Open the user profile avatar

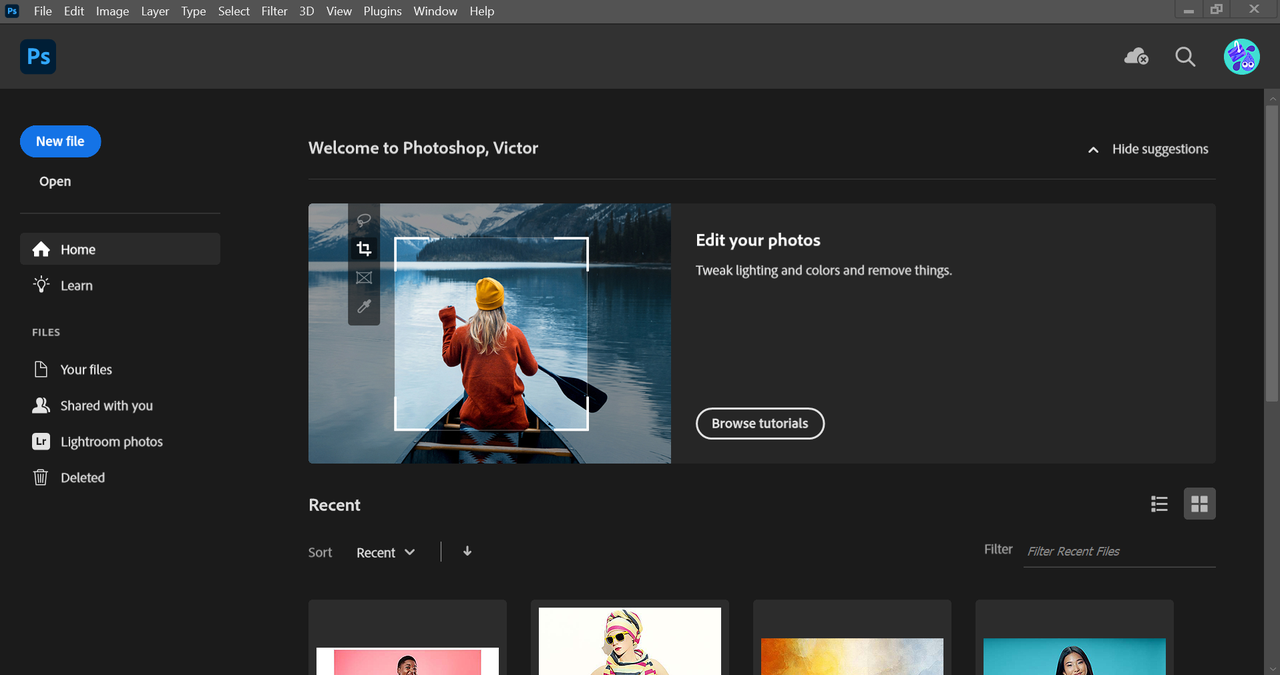click(1241, 57)
